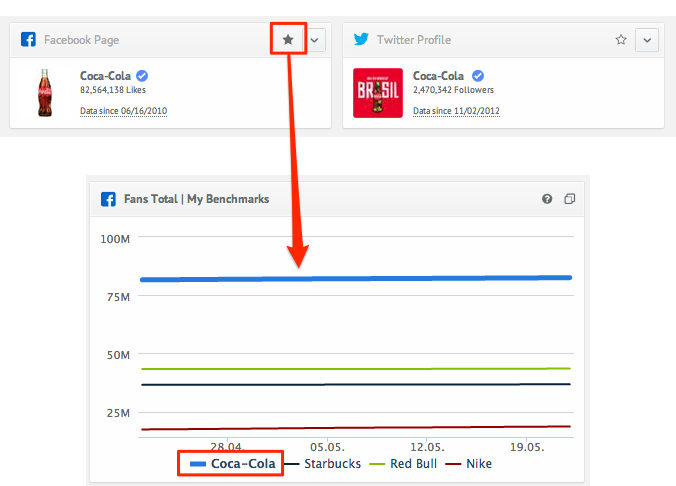
Task: Click 25M y-axis label
Action: click(x=118, y=413)
